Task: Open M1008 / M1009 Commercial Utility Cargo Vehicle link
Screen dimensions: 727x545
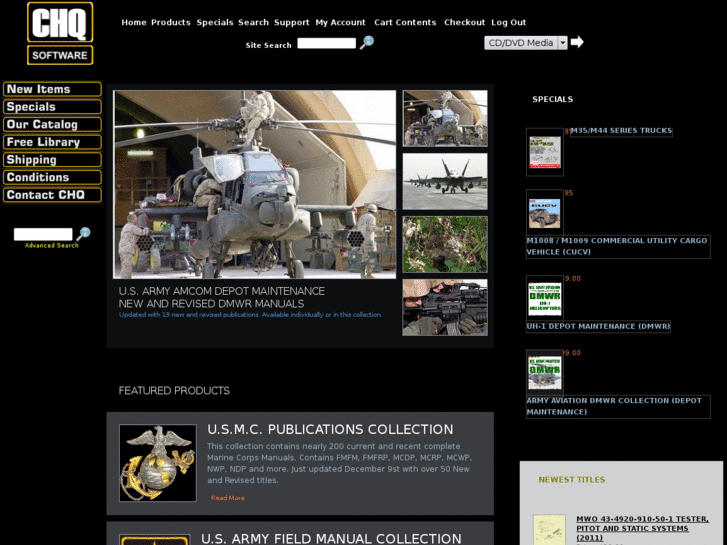Action: coord(617,246)
